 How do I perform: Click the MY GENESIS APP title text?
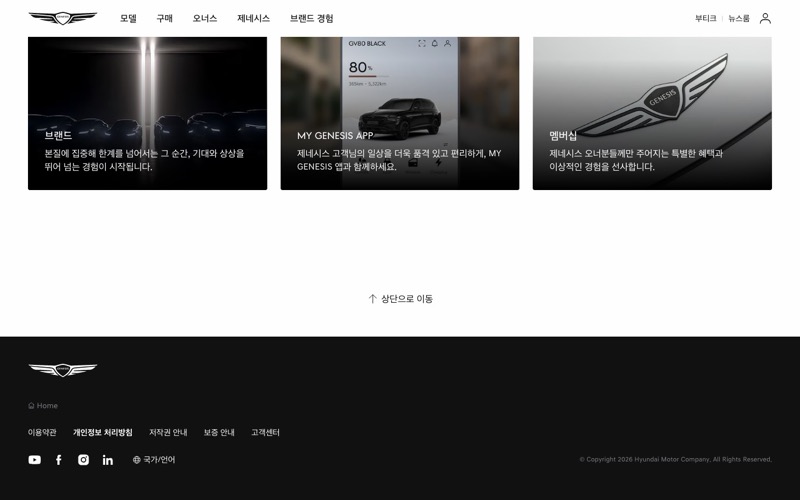(x=335, y=136)
